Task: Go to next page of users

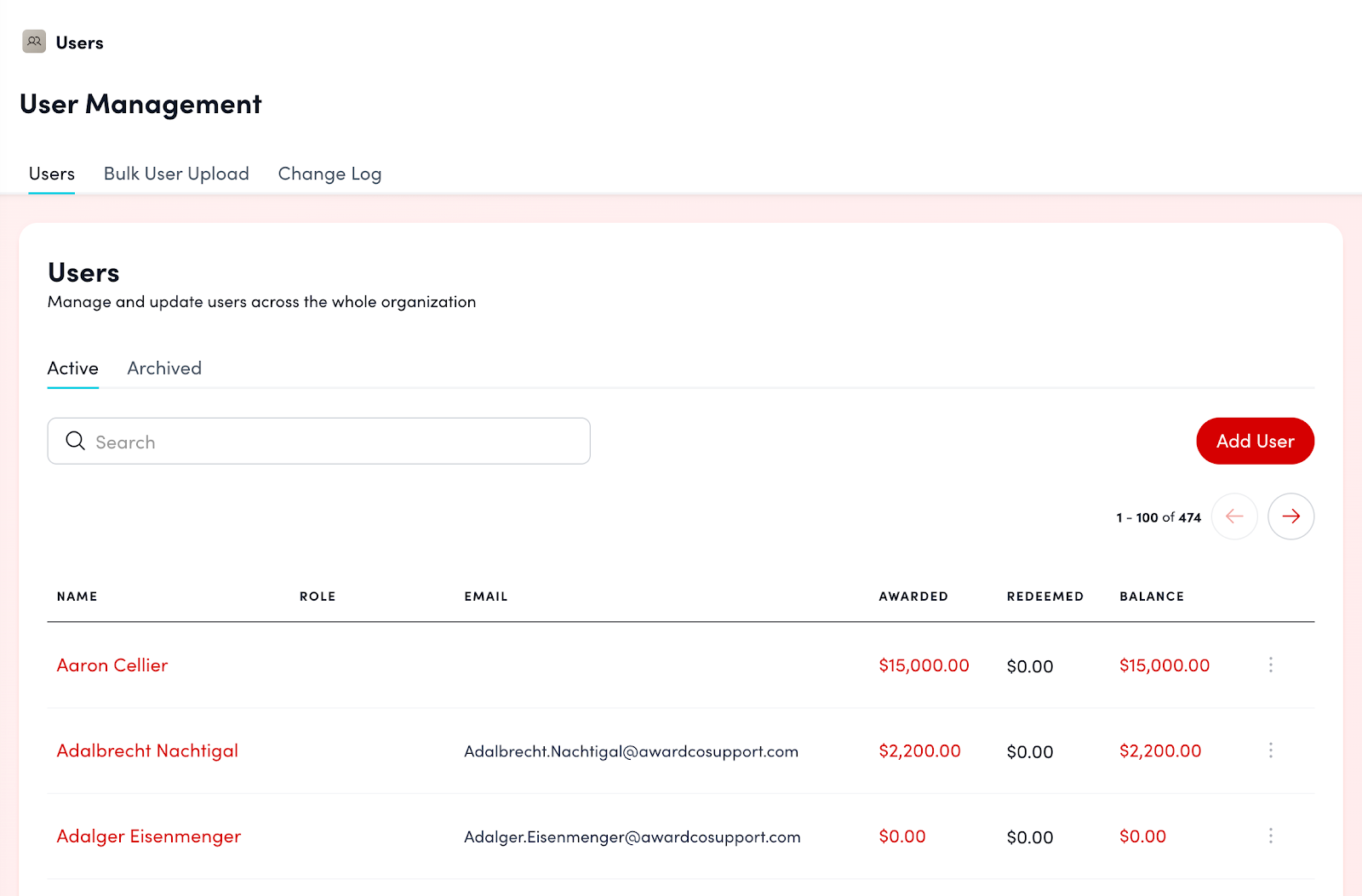Action: (1290, 516)
